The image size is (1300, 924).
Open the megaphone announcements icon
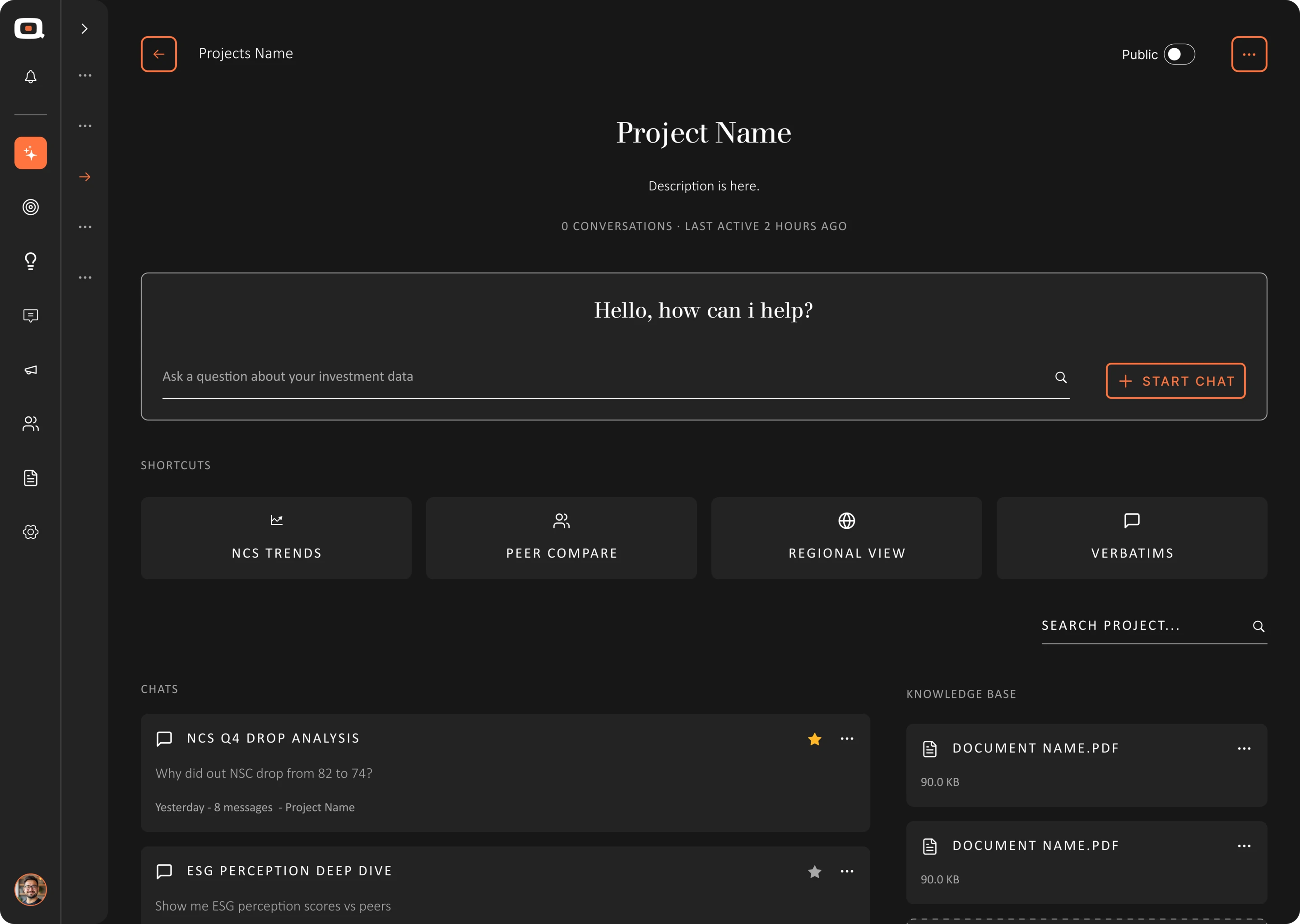pyautogui.click(x=31, y=370)
